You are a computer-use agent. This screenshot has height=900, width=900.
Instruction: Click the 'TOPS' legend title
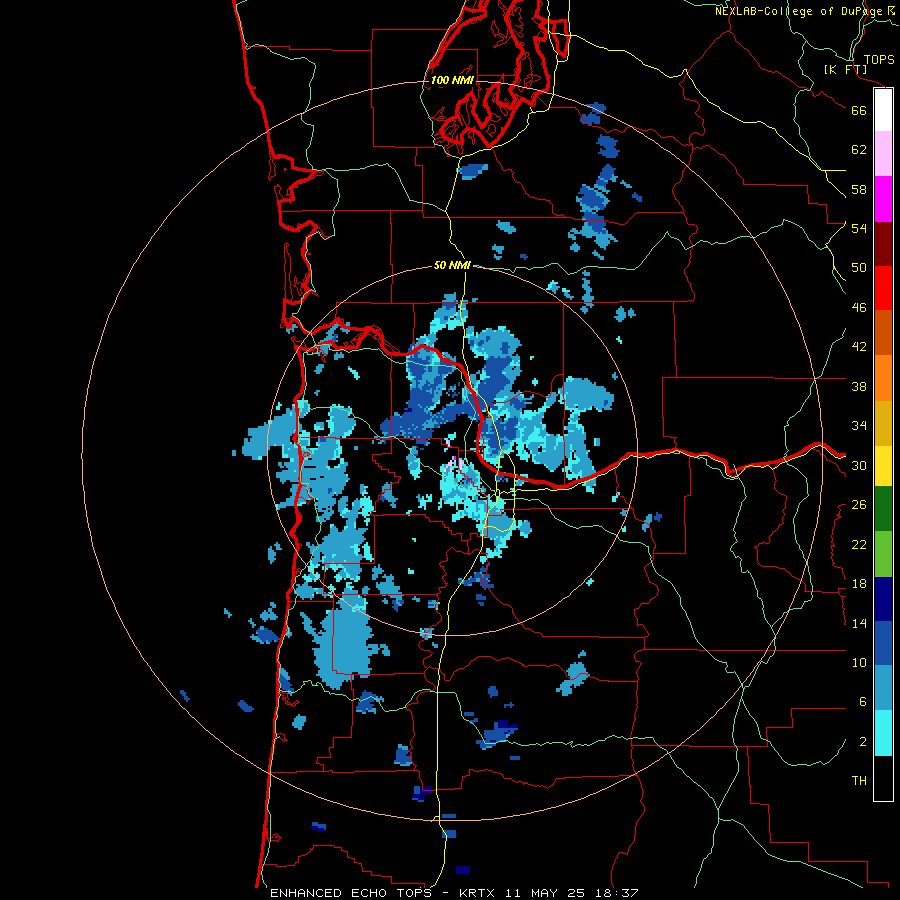(x=879, y=59)
